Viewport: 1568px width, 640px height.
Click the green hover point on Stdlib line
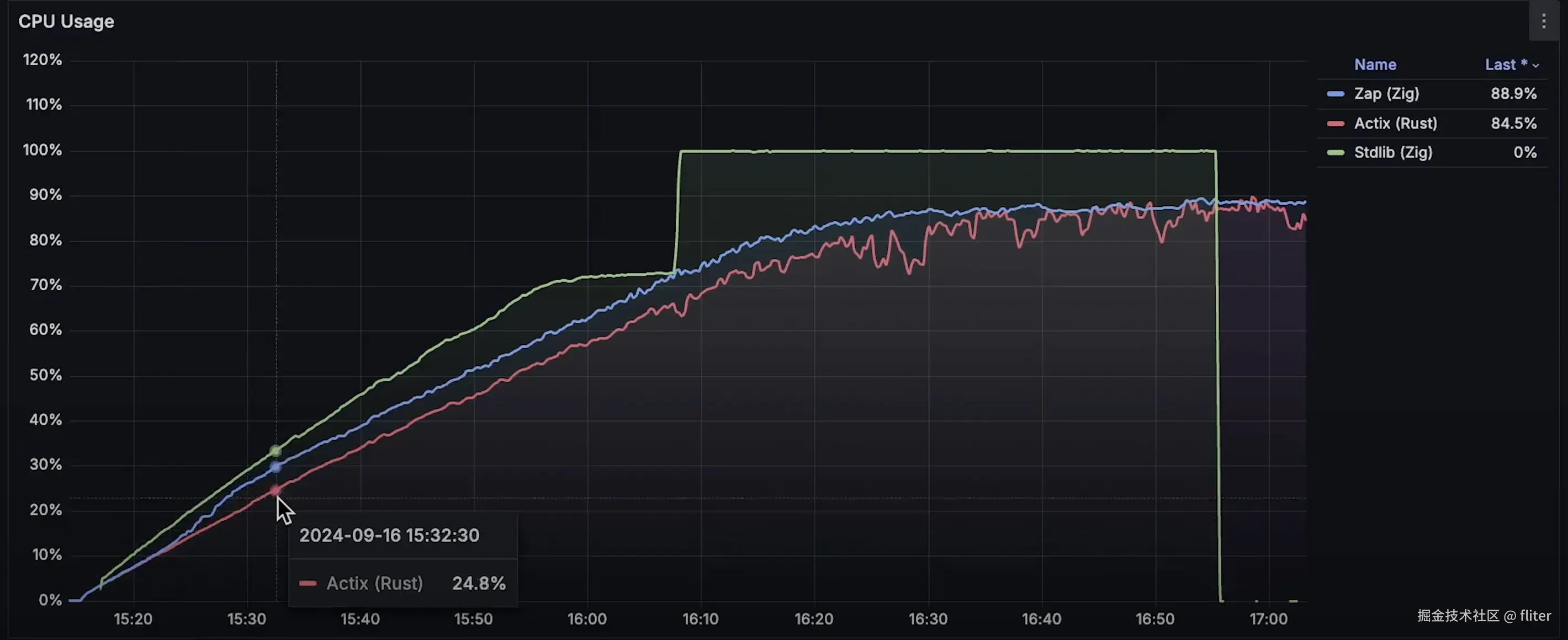pyautogui.click(x=276, y=451)
